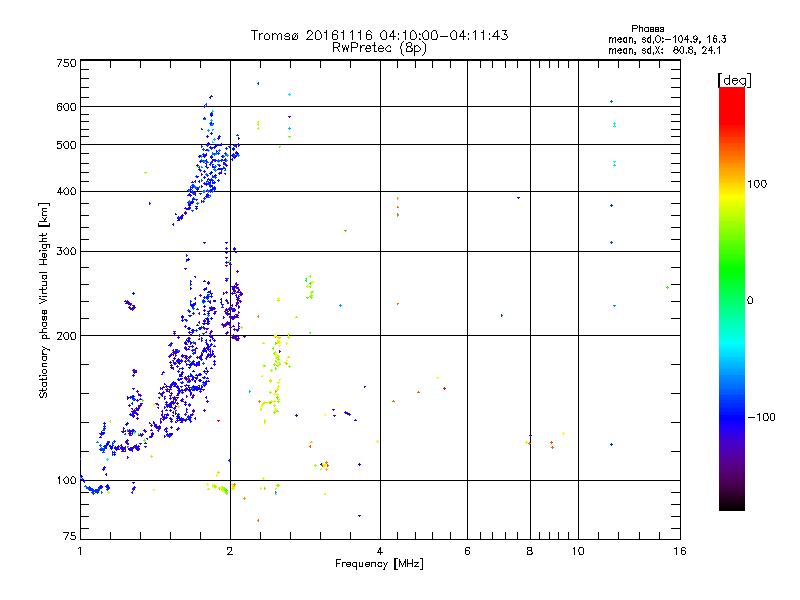This screenshot has width=800, height=600.
Task: Click the '[deg]' colorbar unit label
Action: [x=734, y=80]
